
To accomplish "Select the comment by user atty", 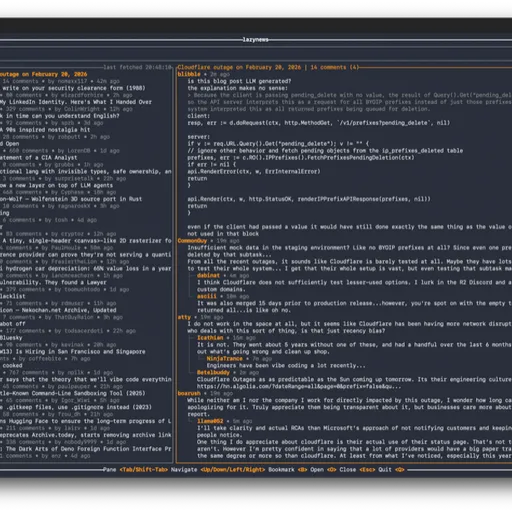I will tap(184, 317).
